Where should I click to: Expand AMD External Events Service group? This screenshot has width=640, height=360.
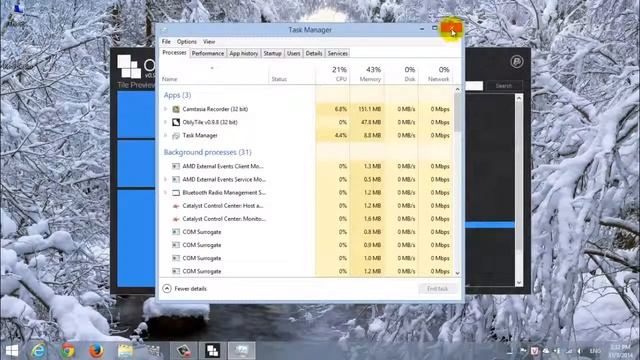coord(166,179)
